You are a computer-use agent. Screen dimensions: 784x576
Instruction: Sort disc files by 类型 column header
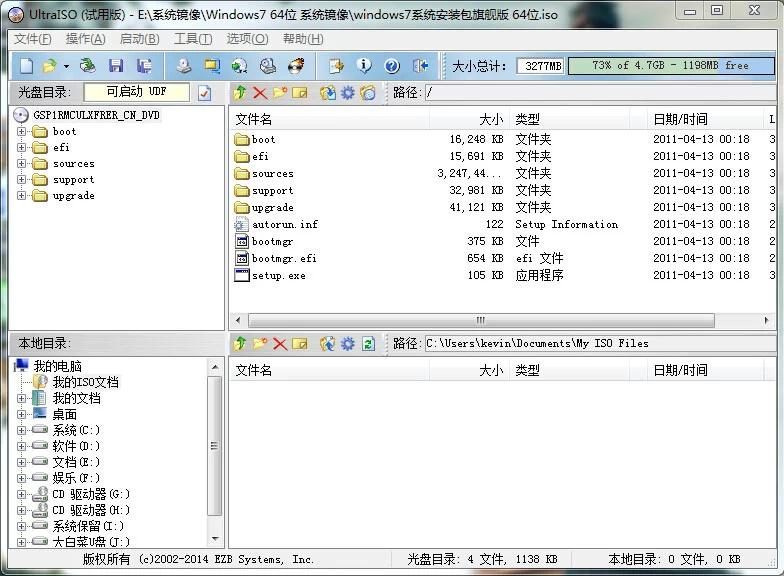[570, 119]
